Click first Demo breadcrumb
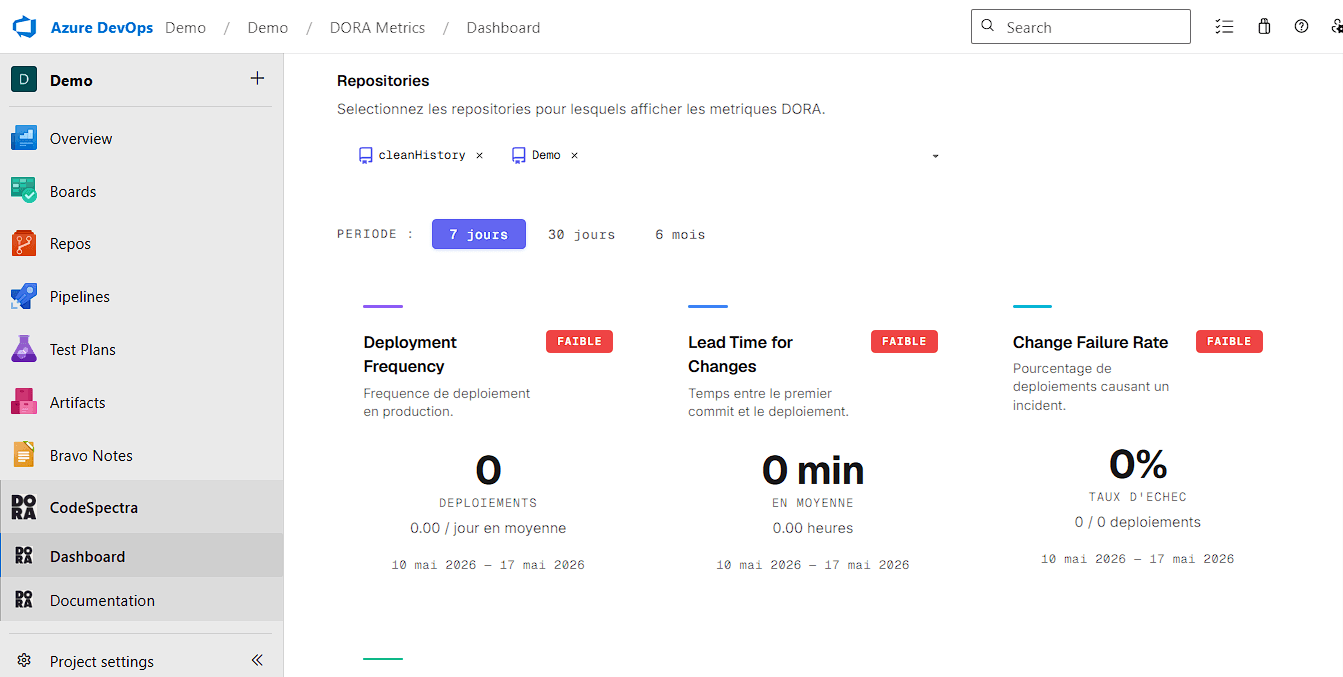Viewport: 1343px width, 677px height. pos(185,27)
